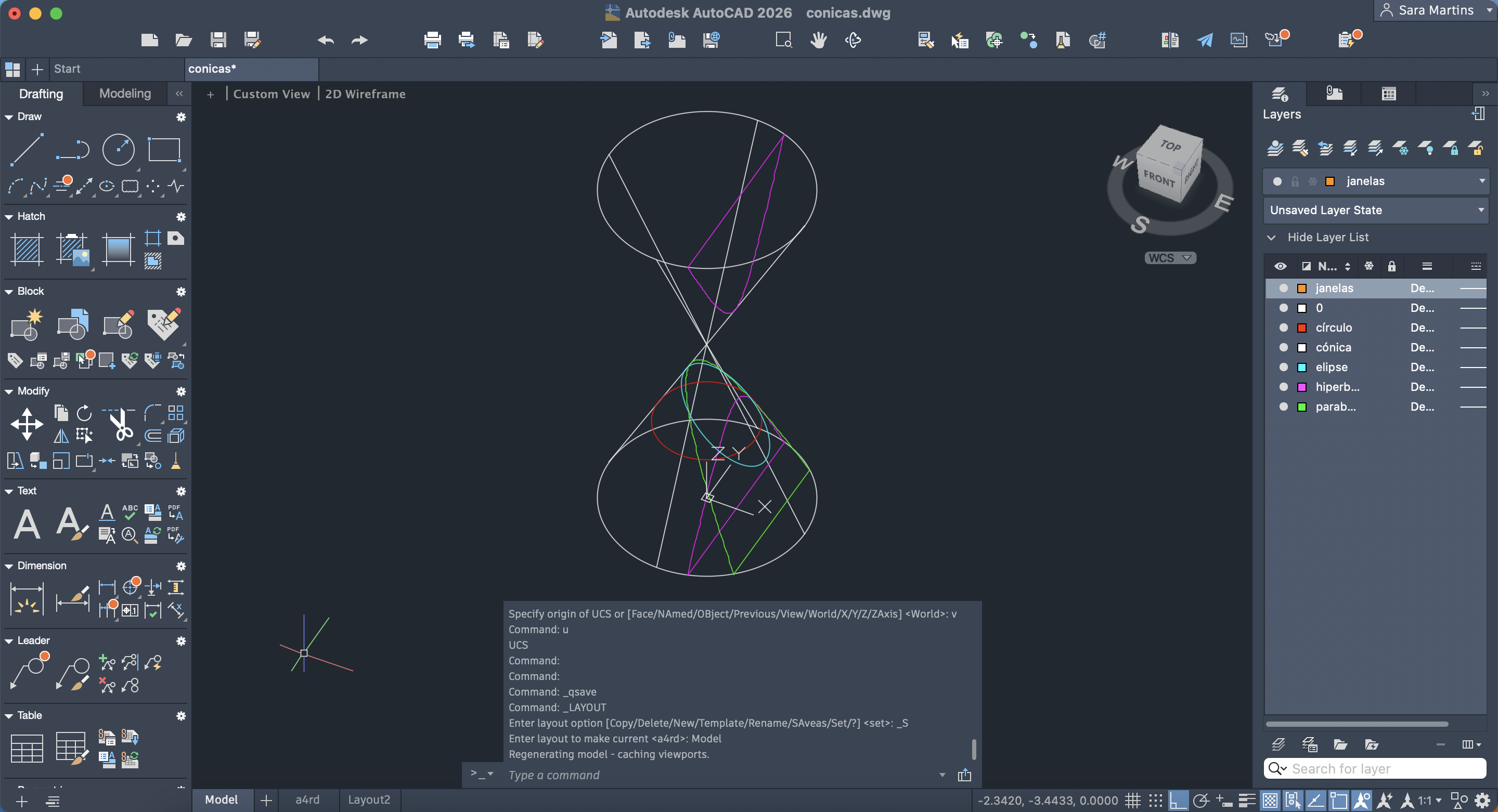The image size is (1498, 812).
Task: Open the Unsaved Layer State dropdown
Action: pyautogui.click(x=1480, y=211)
